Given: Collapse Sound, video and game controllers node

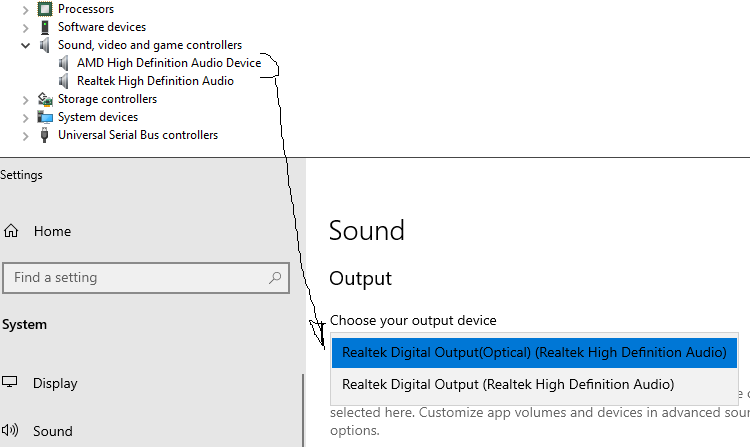Looking at the screenshot, I should 25,45.
